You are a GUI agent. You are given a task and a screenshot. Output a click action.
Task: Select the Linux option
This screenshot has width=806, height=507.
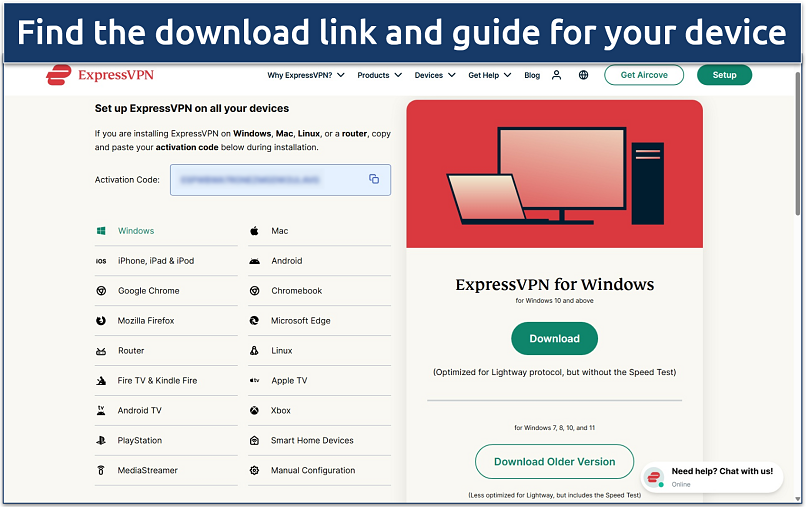[320, 351]
